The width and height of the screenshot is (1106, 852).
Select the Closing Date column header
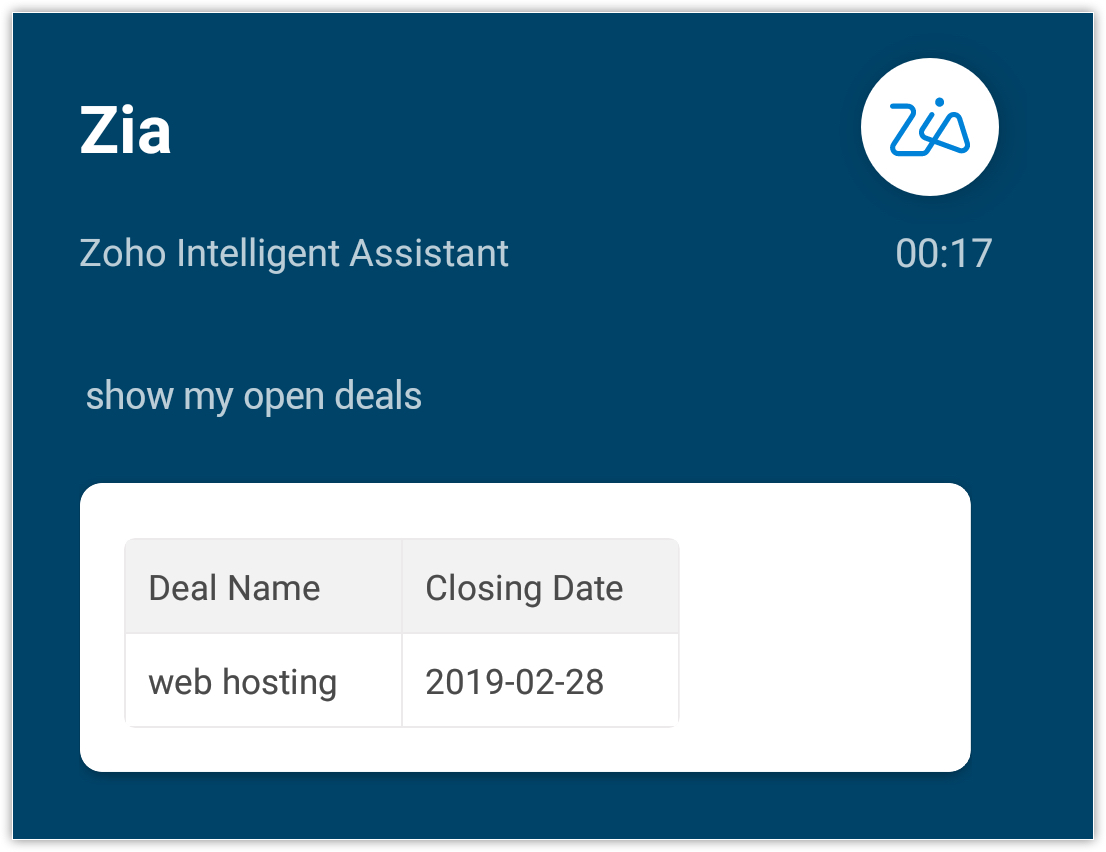(x=524, y=588)
